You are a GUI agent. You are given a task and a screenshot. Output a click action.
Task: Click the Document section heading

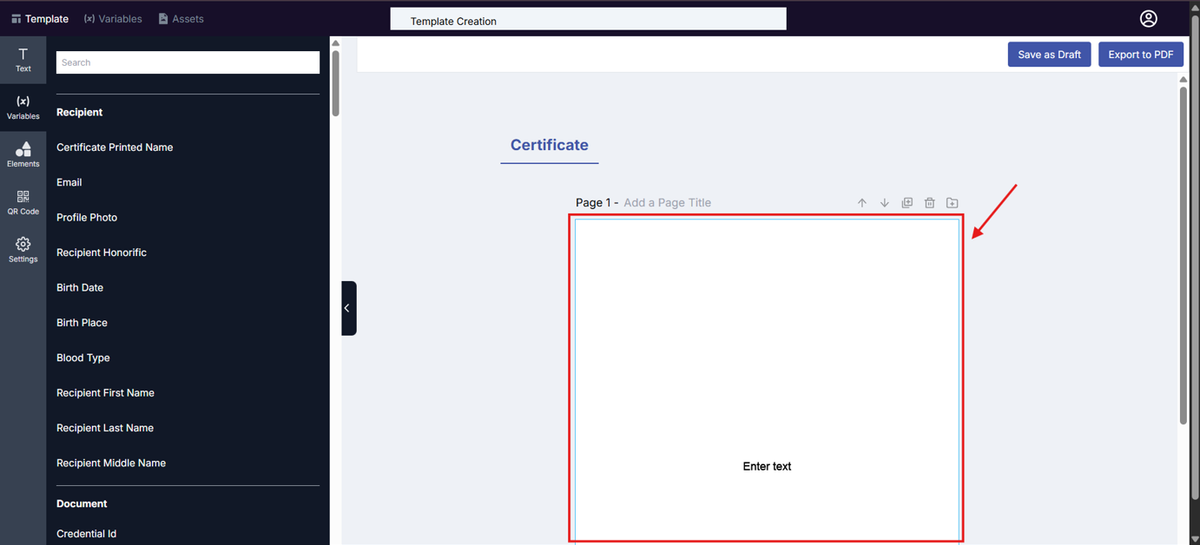[82, 504]
